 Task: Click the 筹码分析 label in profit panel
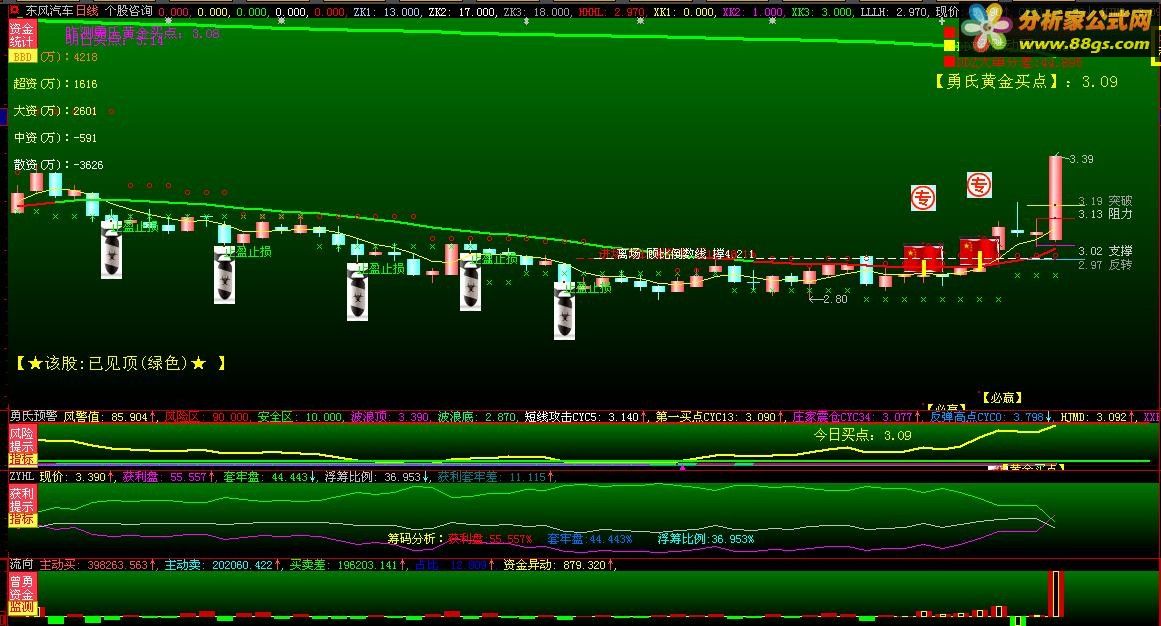point(415,539)
